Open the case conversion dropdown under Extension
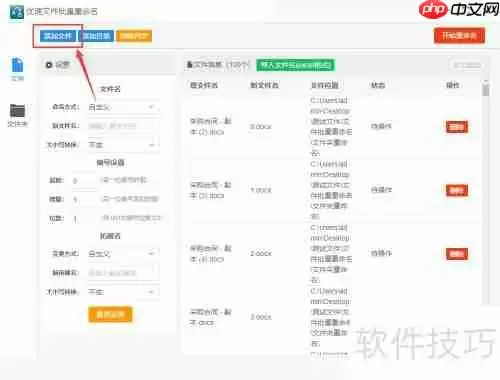 (123, 292)
